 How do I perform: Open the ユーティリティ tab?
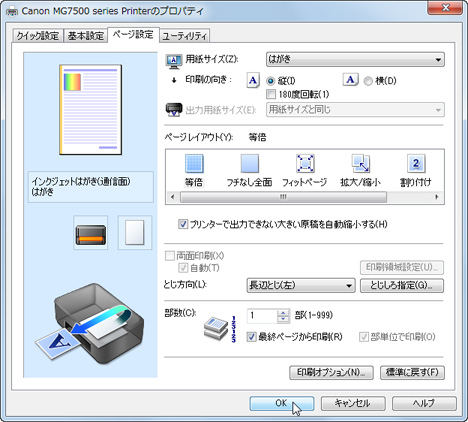[x=185, y=36]
